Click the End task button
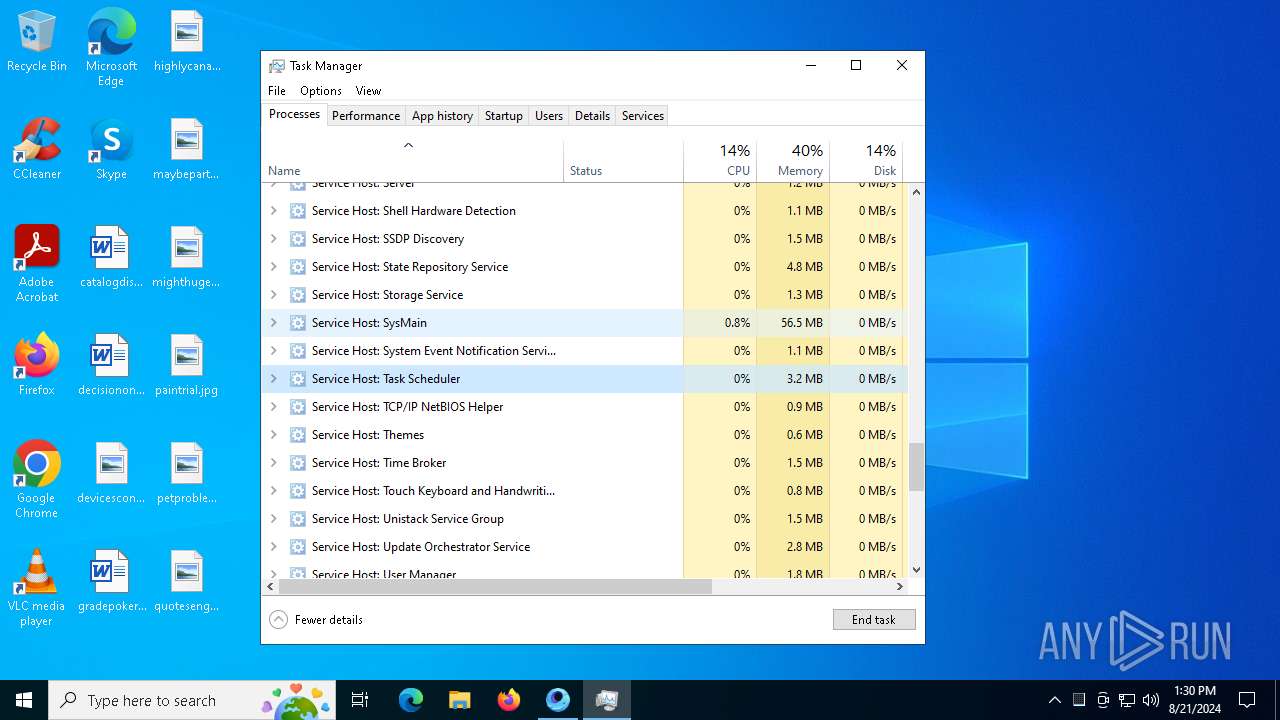The height and width of the screenshot is (720, 1280). [x=874, y=620]
